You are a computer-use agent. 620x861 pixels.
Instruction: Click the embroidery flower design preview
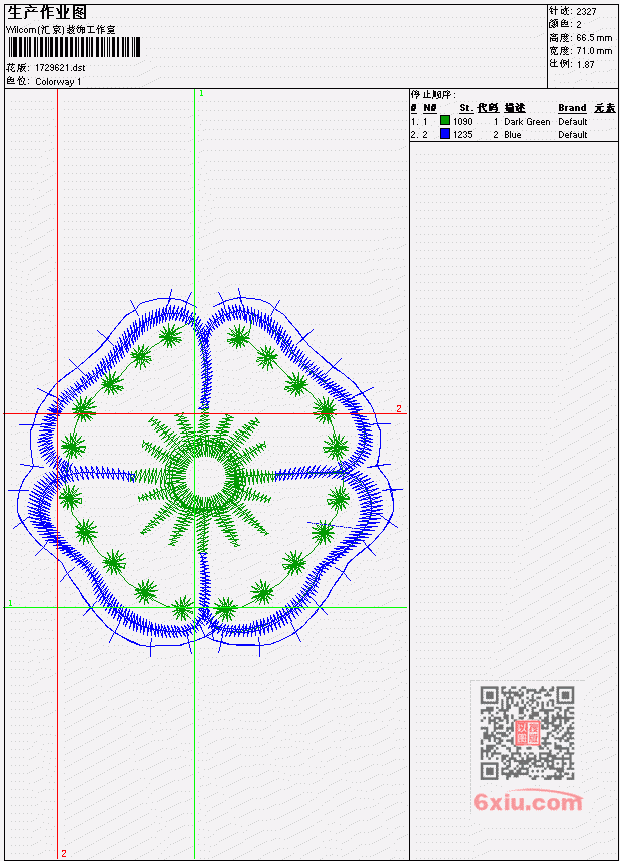click(207, 472)
